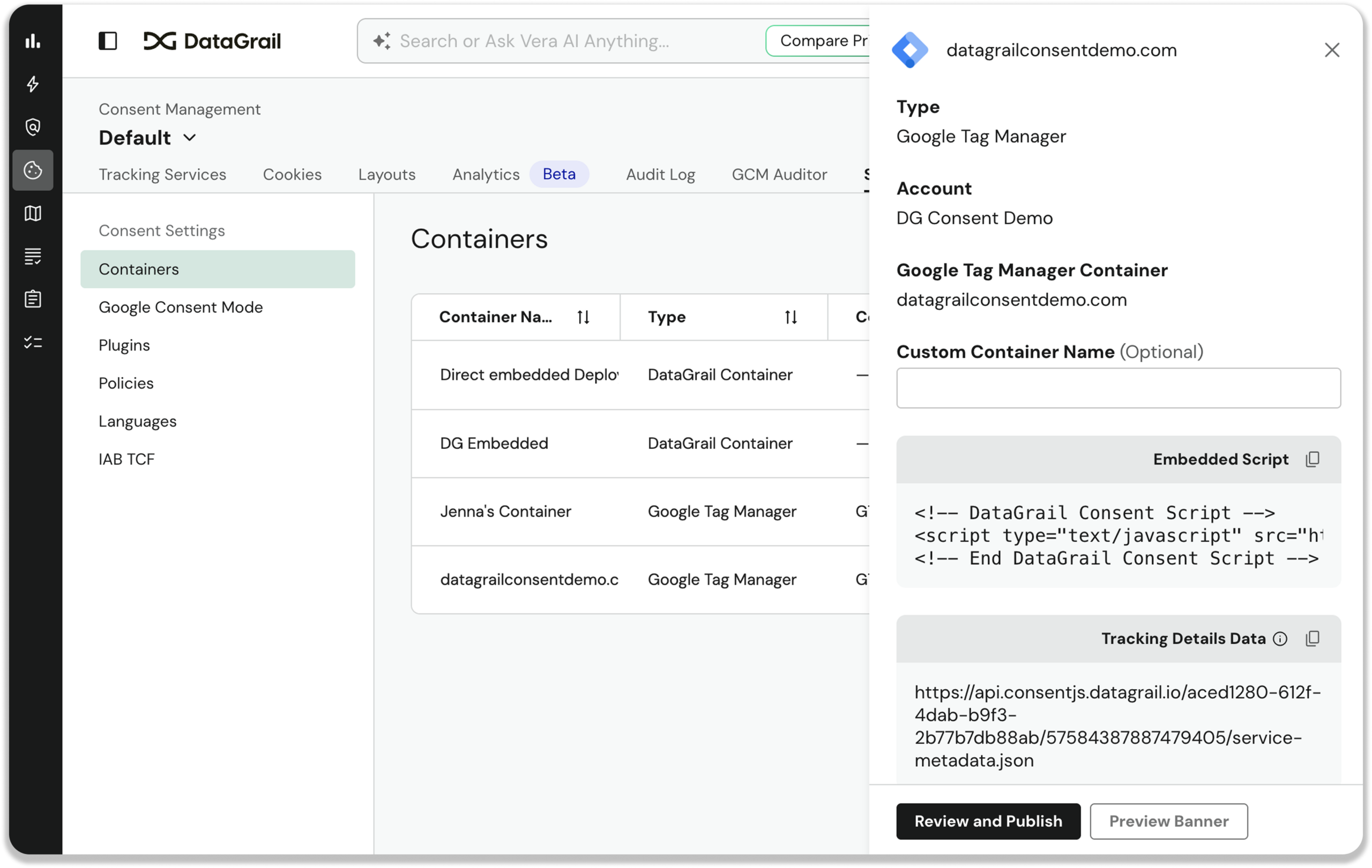
Task: Switch to the Analytics tab
Action: (486, 174)
